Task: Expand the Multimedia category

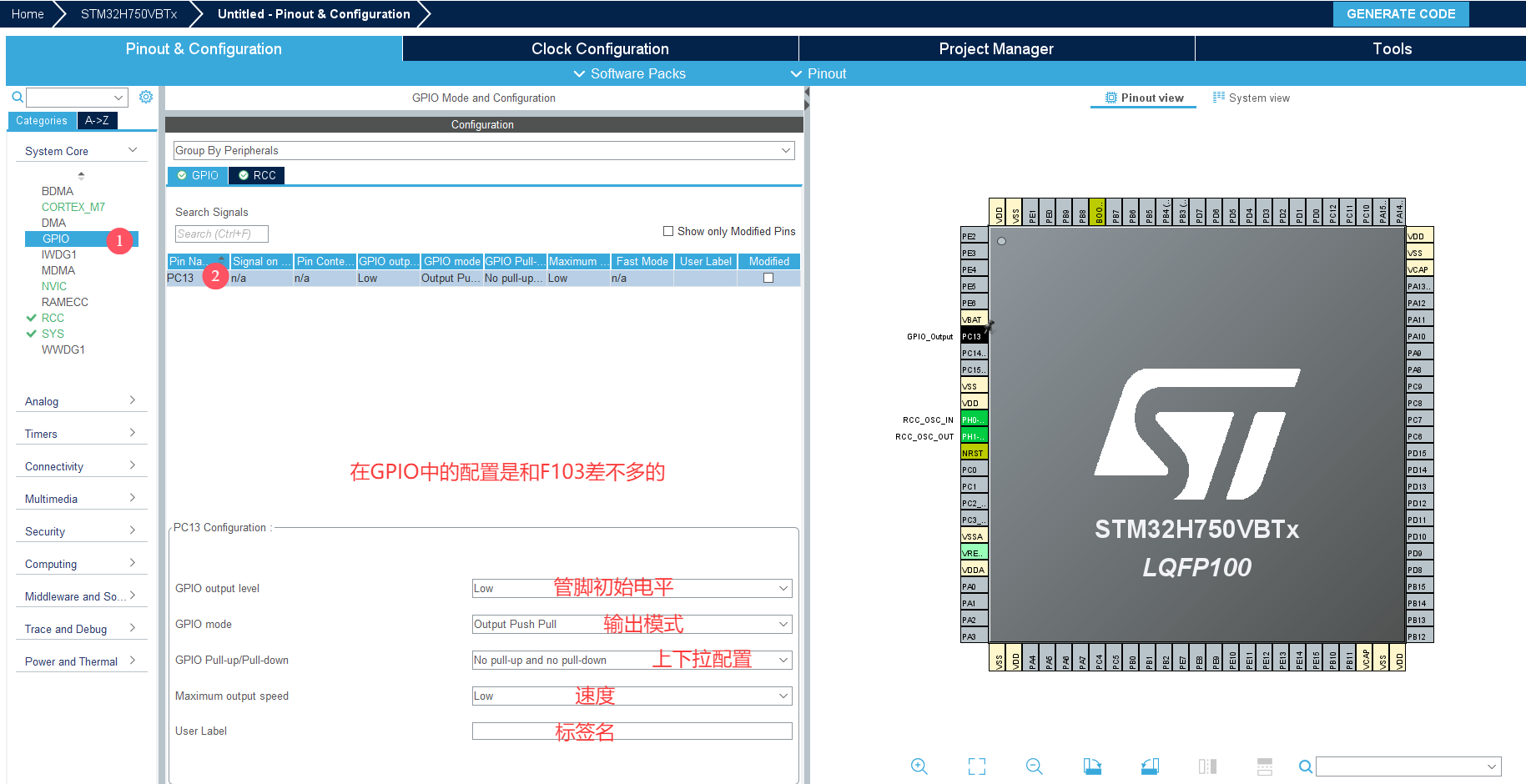Action: [81, 499]
